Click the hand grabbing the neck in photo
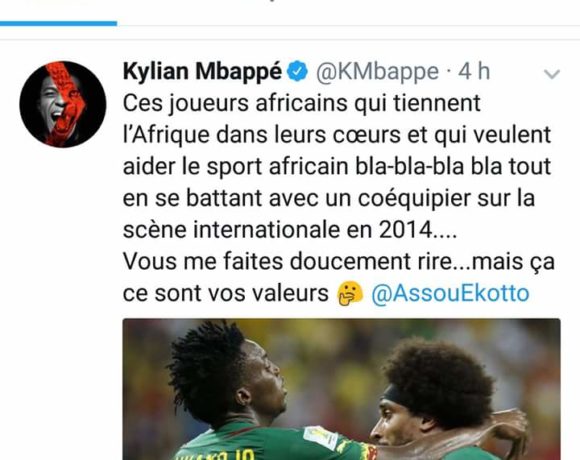Screen dimensions: 580x460 pyautogui.click(x=507, y=431)
